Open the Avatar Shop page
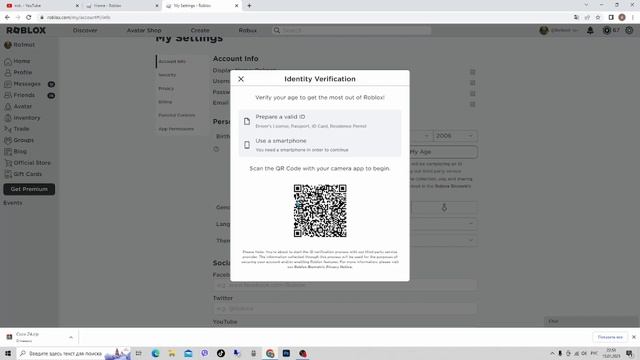640x360 pixels. tap(144, 30)
